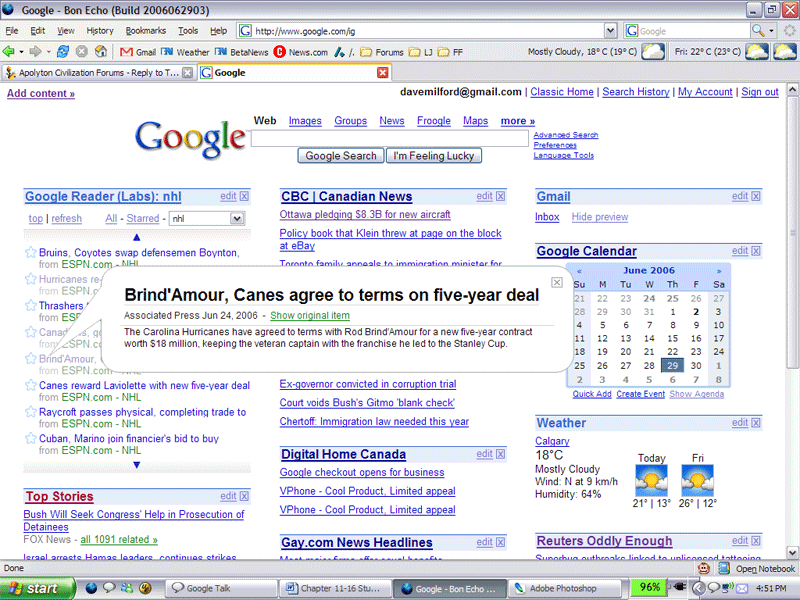Star the Canes reward Laviolette item
Image resolution: width=800 pixels, height=600 pixels.
click(x=31, y=386)
